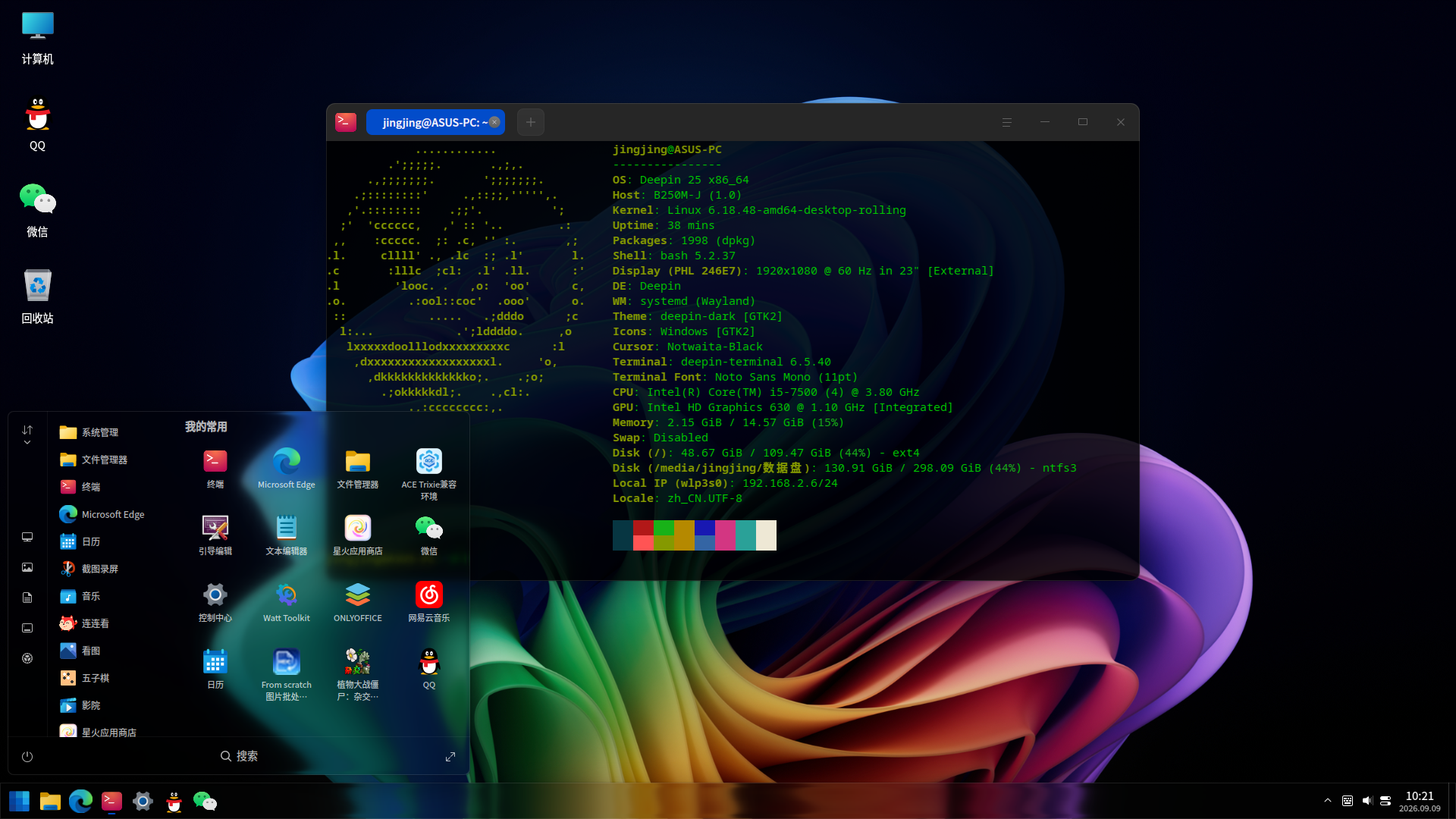1456x819 pixels.
Task: Open the clock showing 10:21
Action: (x=1420, y=801)
